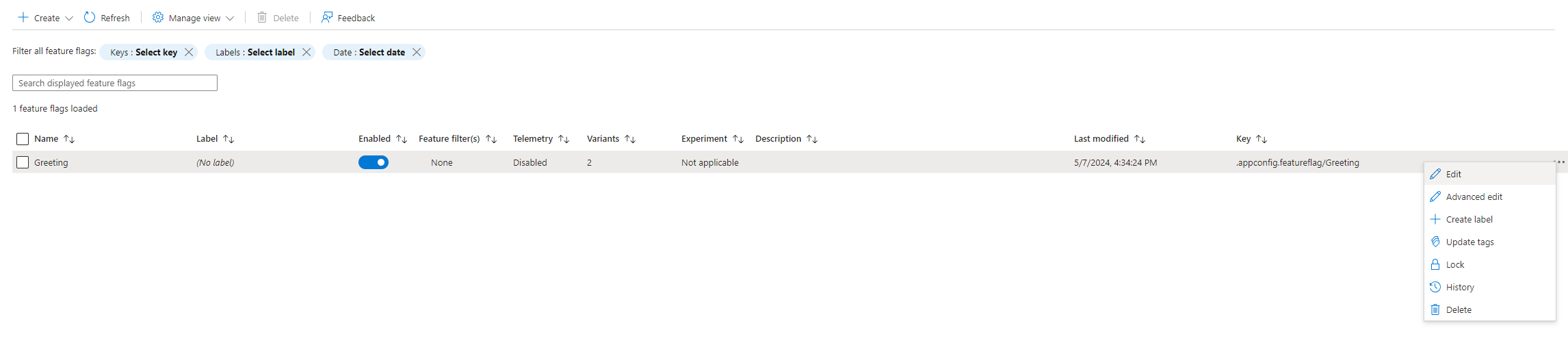1568x354 pixels.
Task: Remove the Keys filter with its X
Action: pos(189,52)
